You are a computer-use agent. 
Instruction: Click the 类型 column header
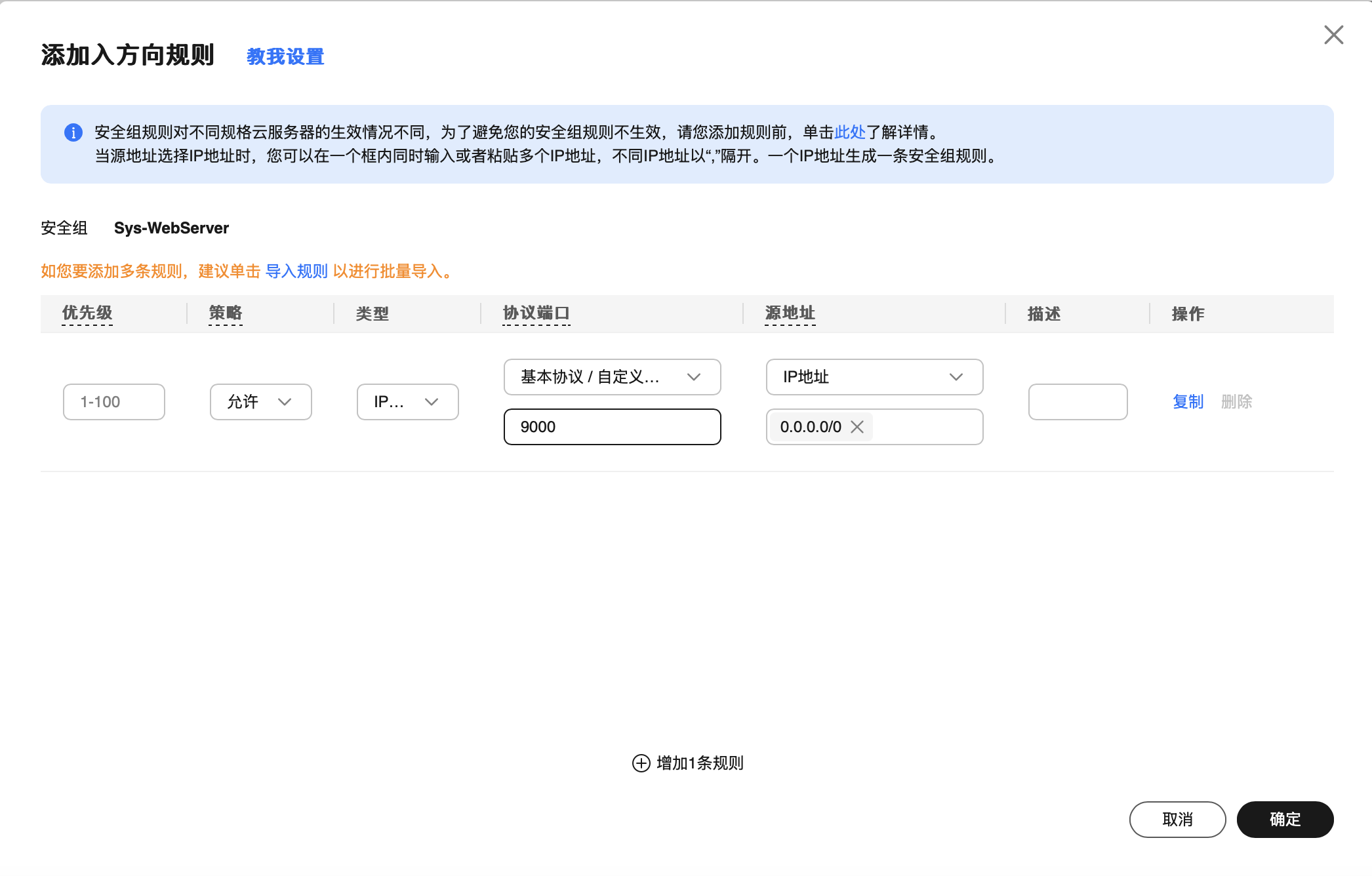[x=373, y=314]
